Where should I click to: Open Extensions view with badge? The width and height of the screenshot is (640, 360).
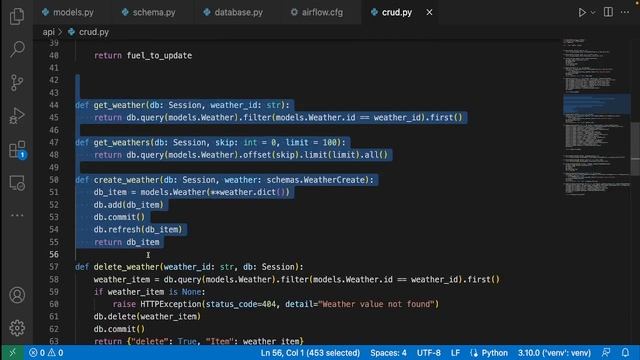(x=18, y=150)
